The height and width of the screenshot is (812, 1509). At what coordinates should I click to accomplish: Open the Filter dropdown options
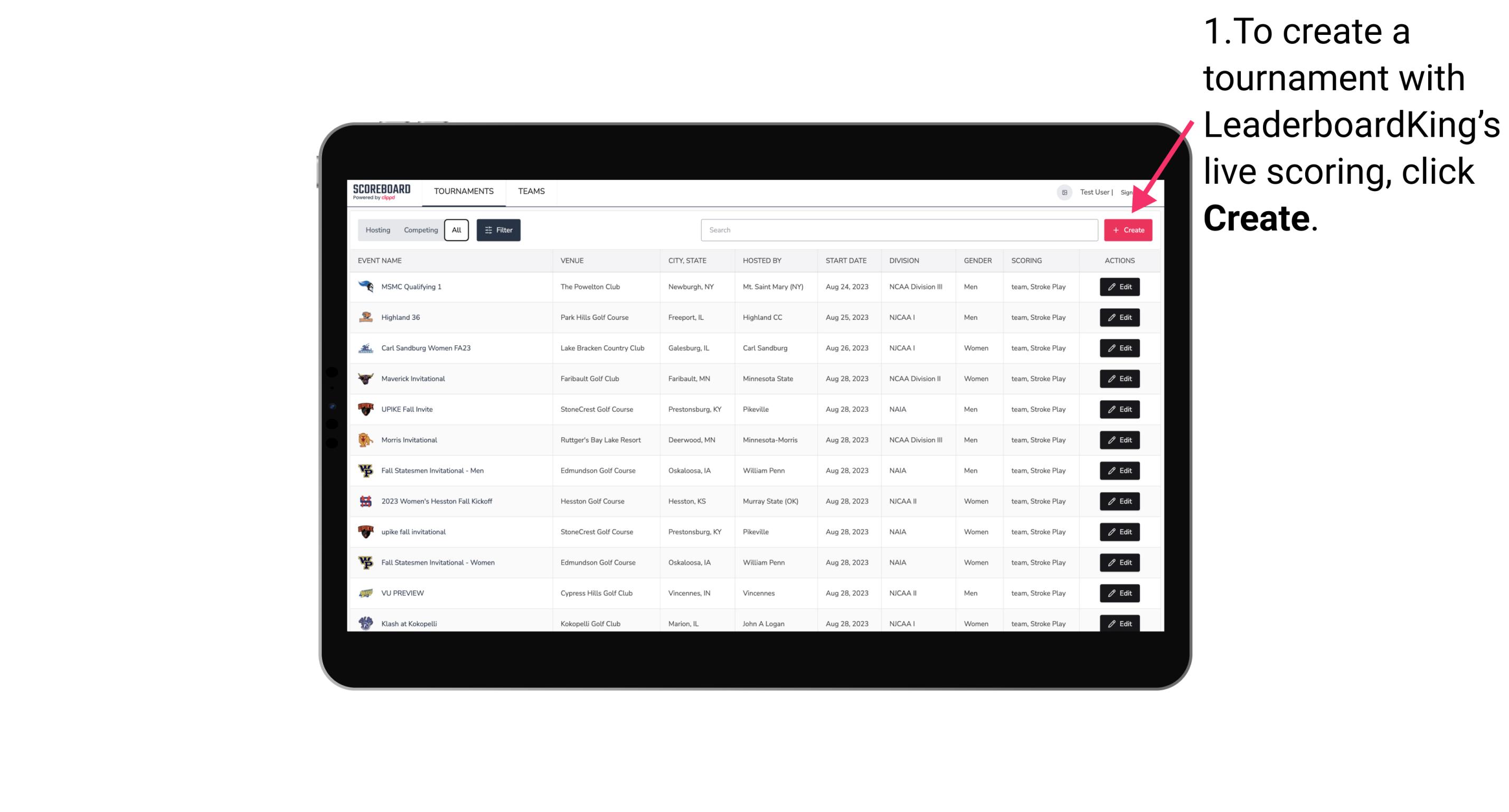[x=498, y=230]
